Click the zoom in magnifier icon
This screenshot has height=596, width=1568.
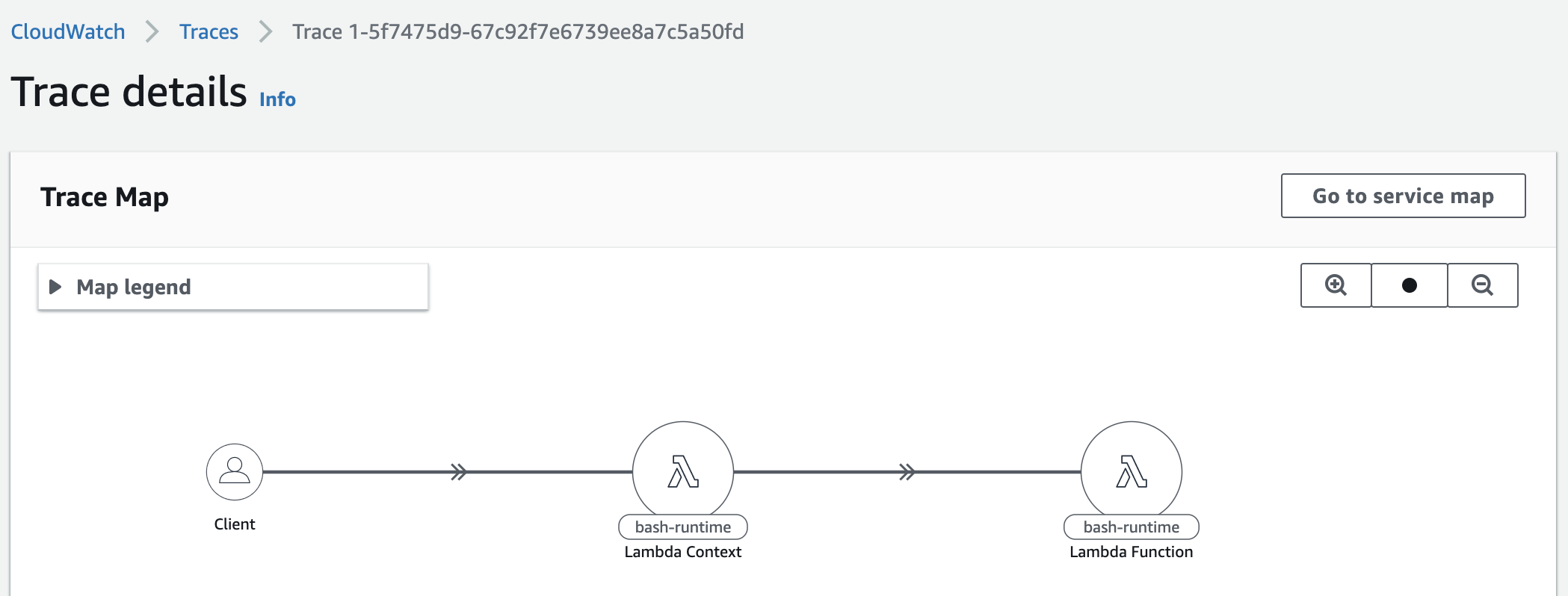coord(1336,285)
